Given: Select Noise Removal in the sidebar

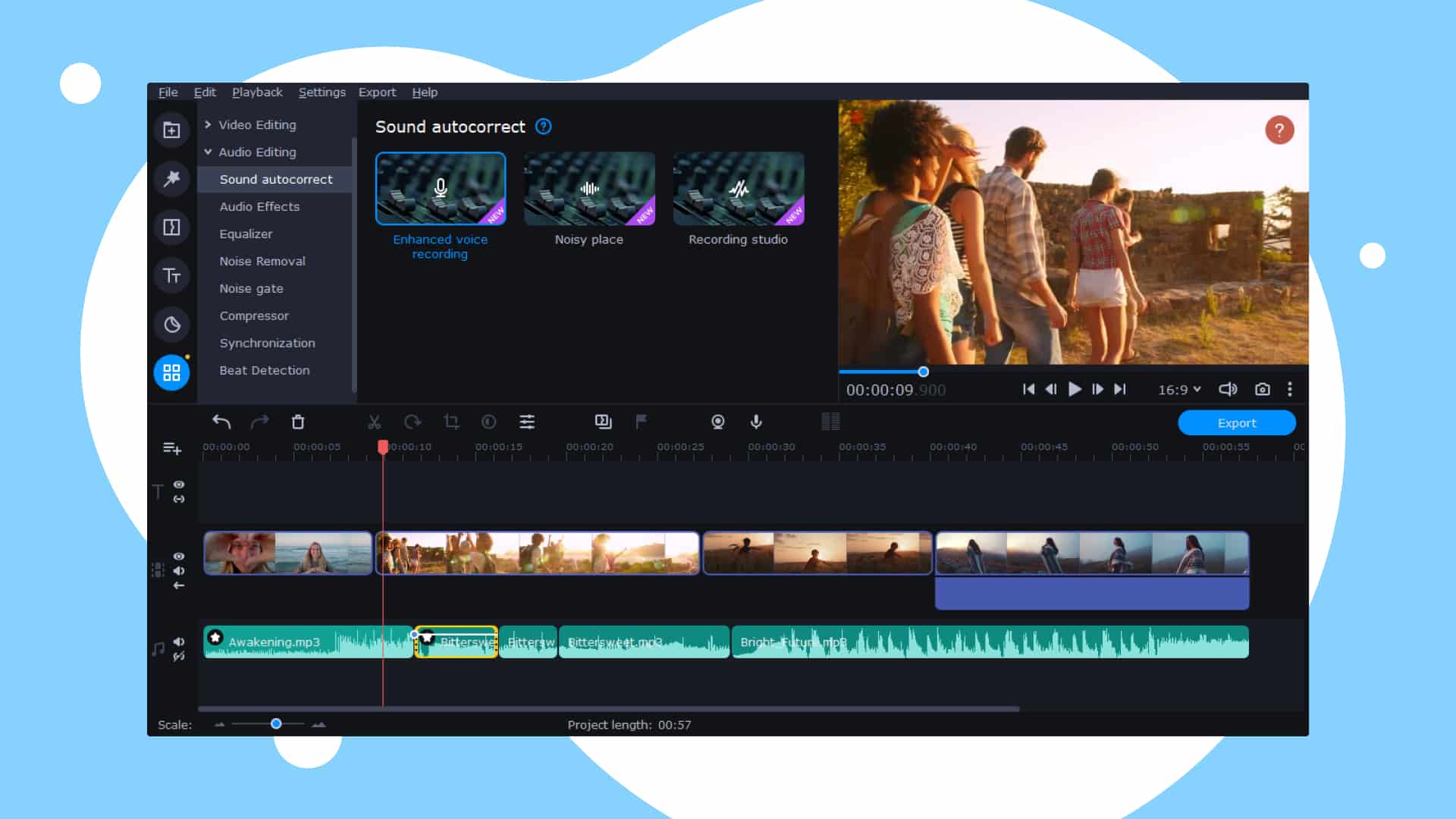Looking at the screenshot, I should [262, 261].
